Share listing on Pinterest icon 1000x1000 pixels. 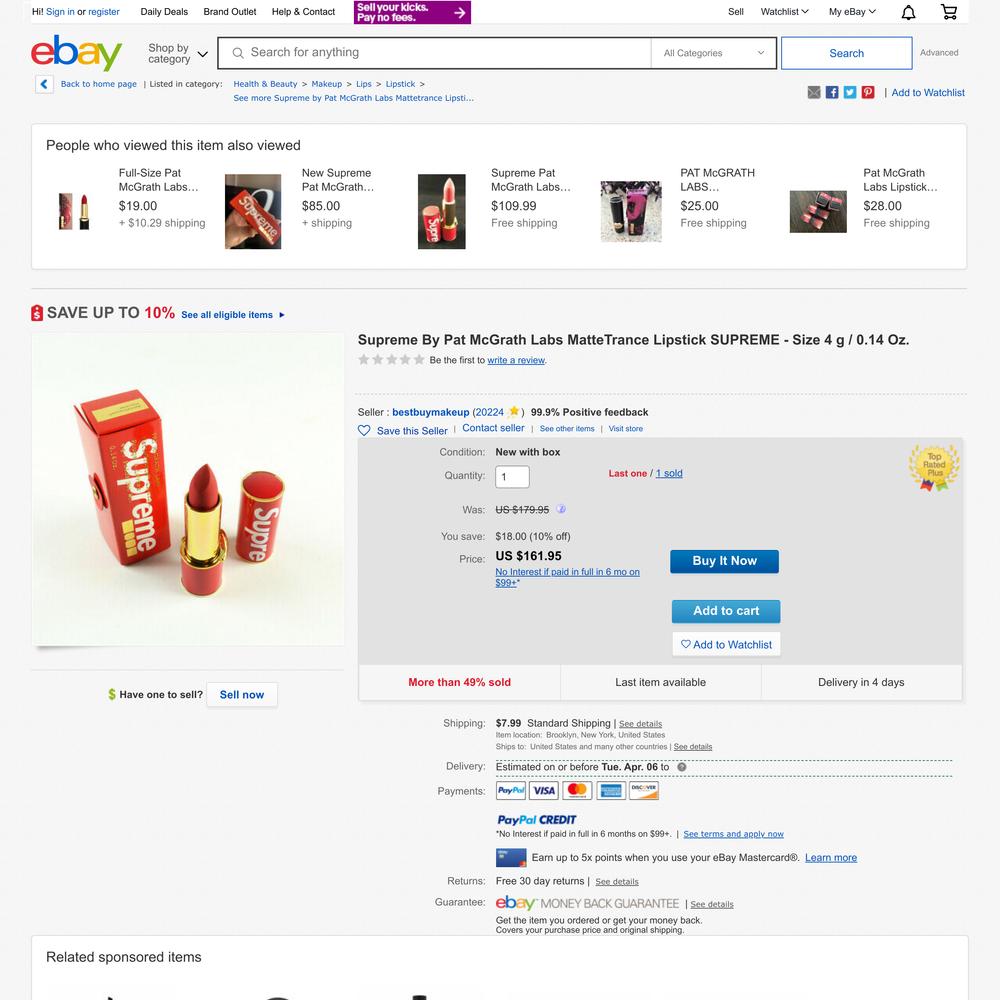868,92
